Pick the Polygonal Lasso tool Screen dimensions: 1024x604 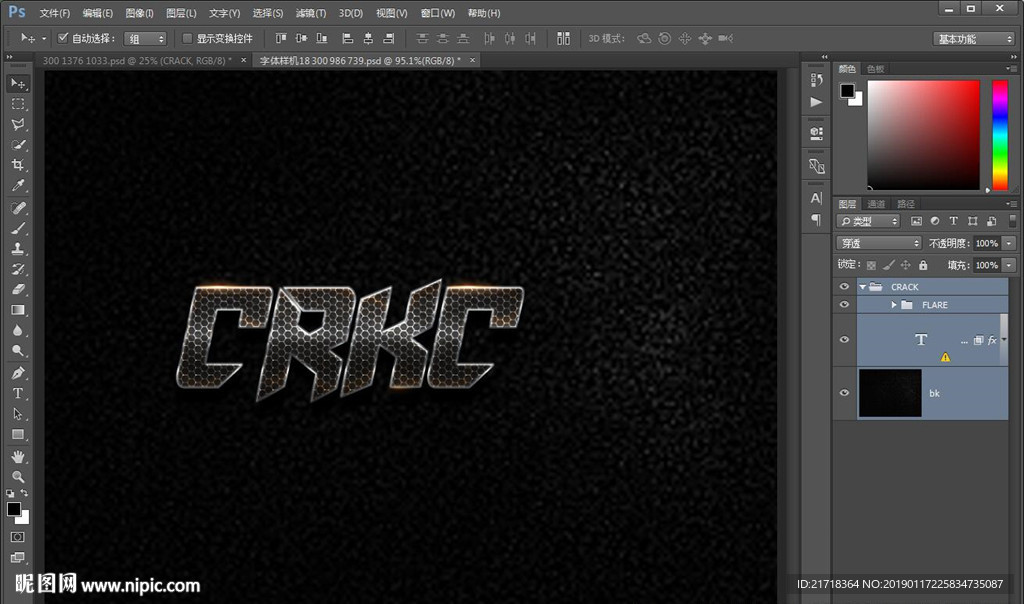(x=18, y=124)
